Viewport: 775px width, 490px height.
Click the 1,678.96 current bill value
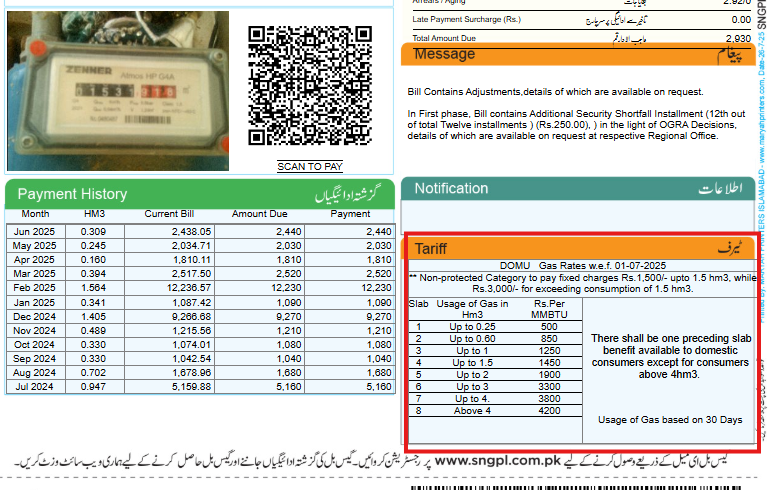click(191, 373)
